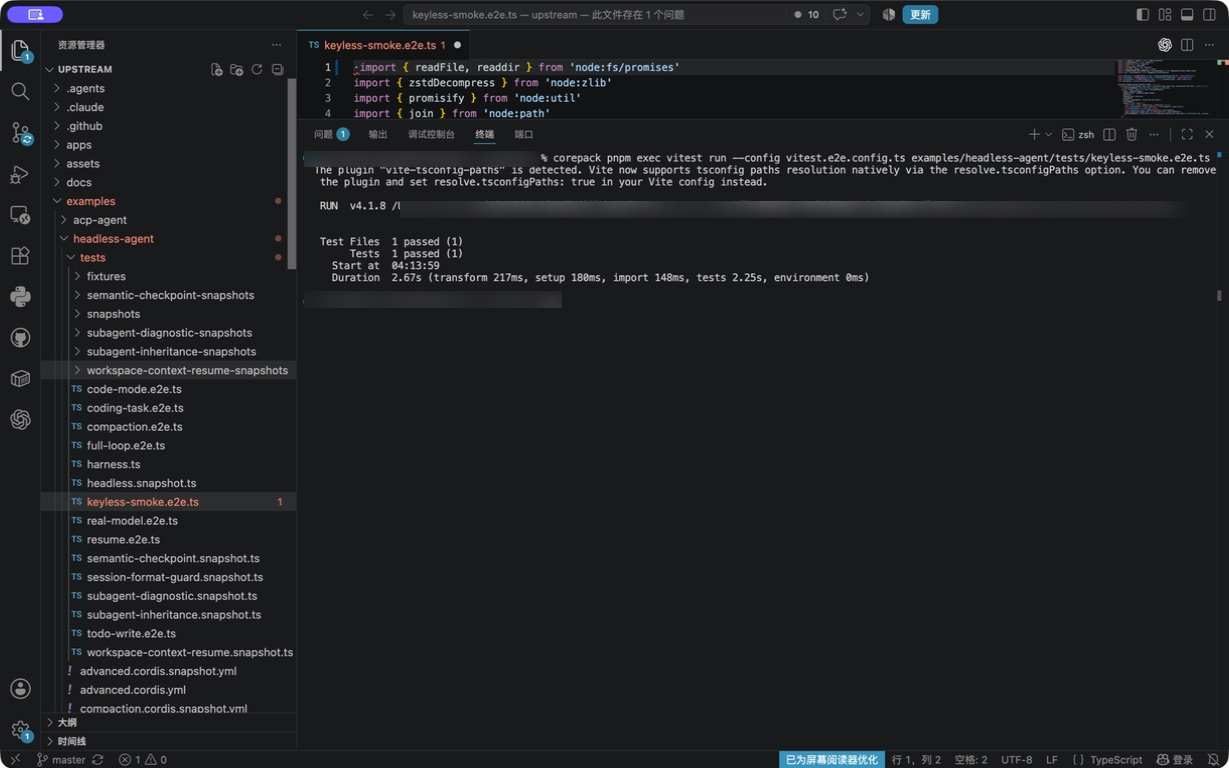1229x768 pixels.
Task: Click errors and warnings count in status bar
Action: coord(143,760)
